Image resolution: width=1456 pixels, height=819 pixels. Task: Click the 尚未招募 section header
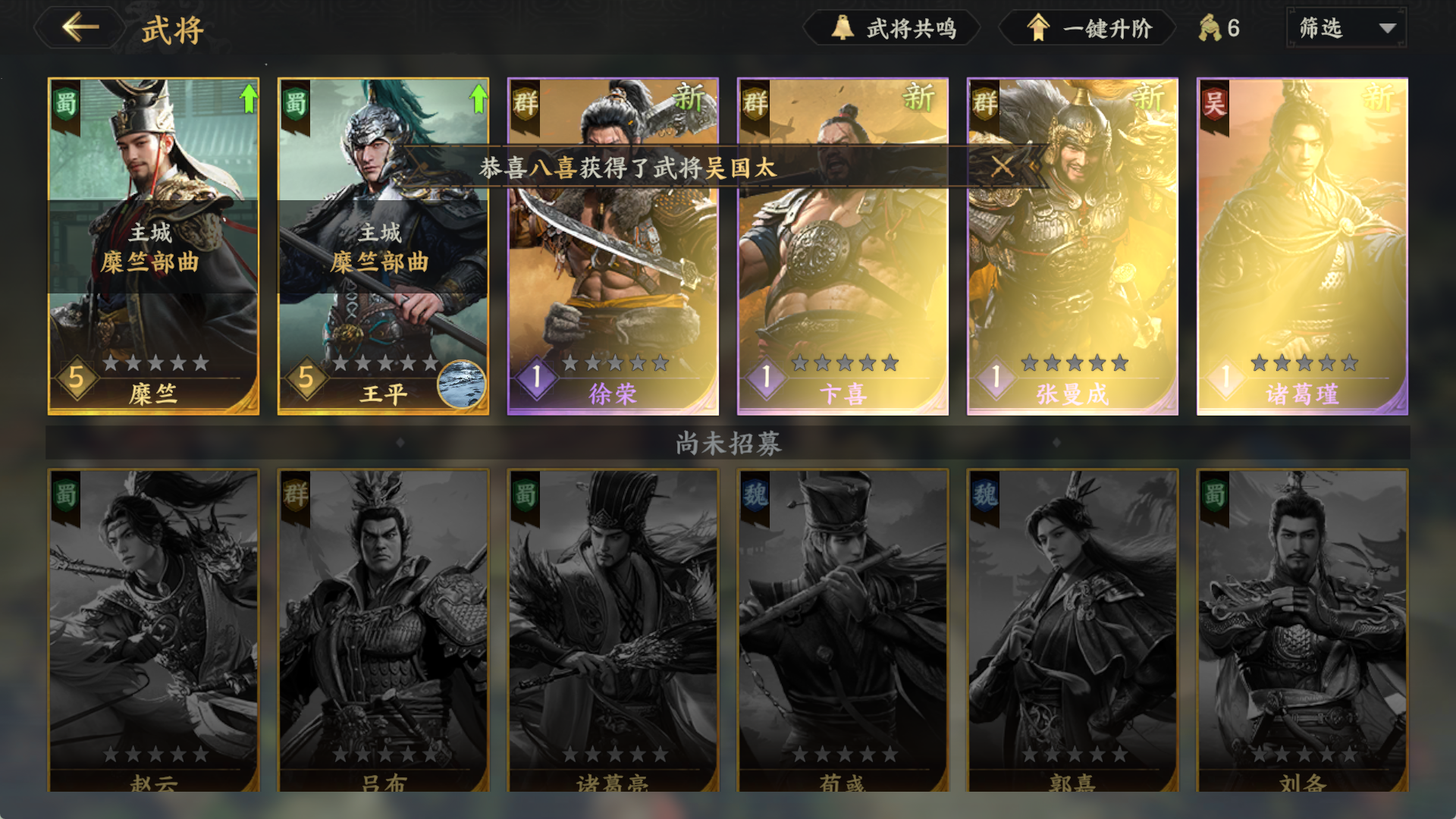(728, 443)
